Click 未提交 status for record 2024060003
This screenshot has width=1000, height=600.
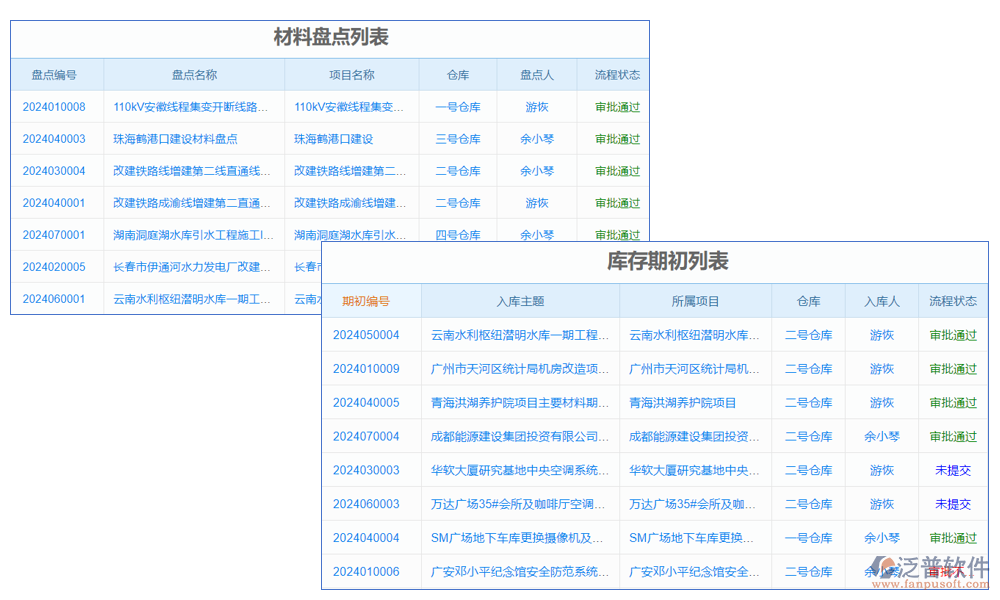pyautogui.click(x=952, y=504)
